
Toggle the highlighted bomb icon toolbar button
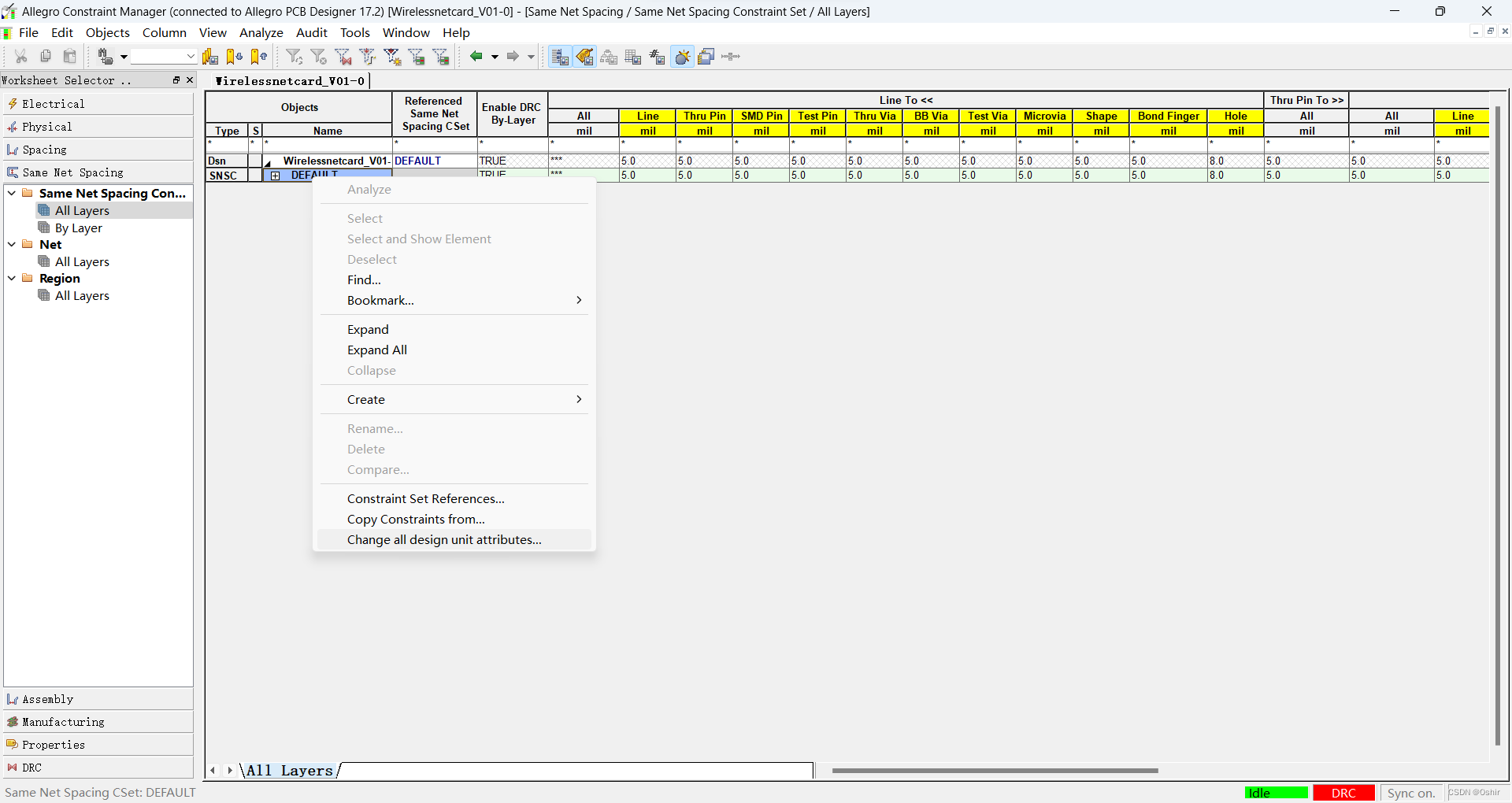pos(682,57)
